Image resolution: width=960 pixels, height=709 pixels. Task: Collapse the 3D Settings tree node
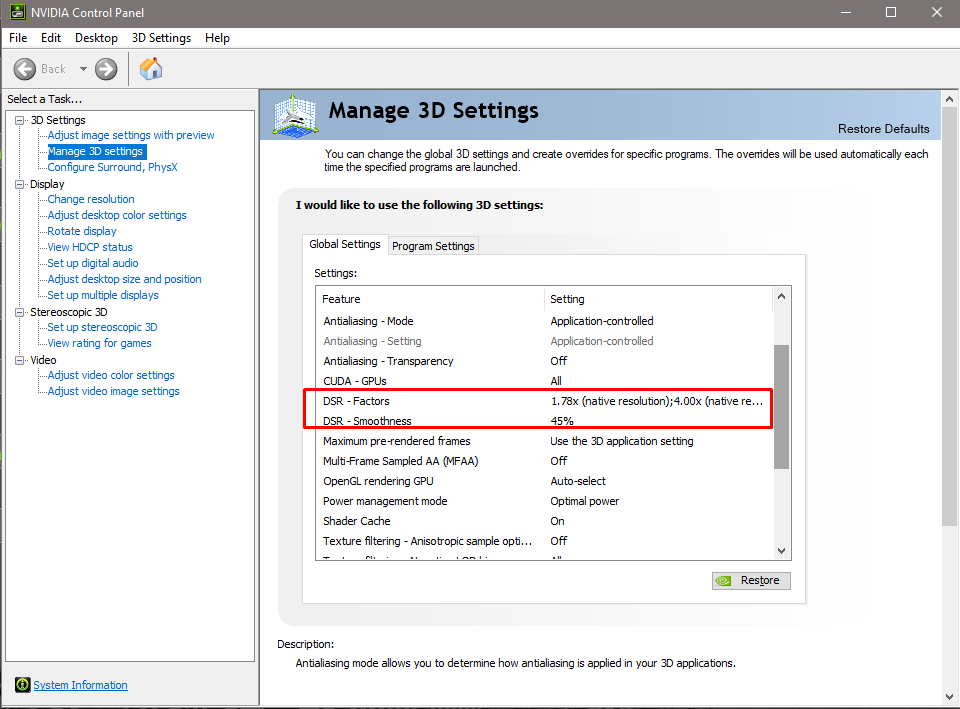pos(20,120)
